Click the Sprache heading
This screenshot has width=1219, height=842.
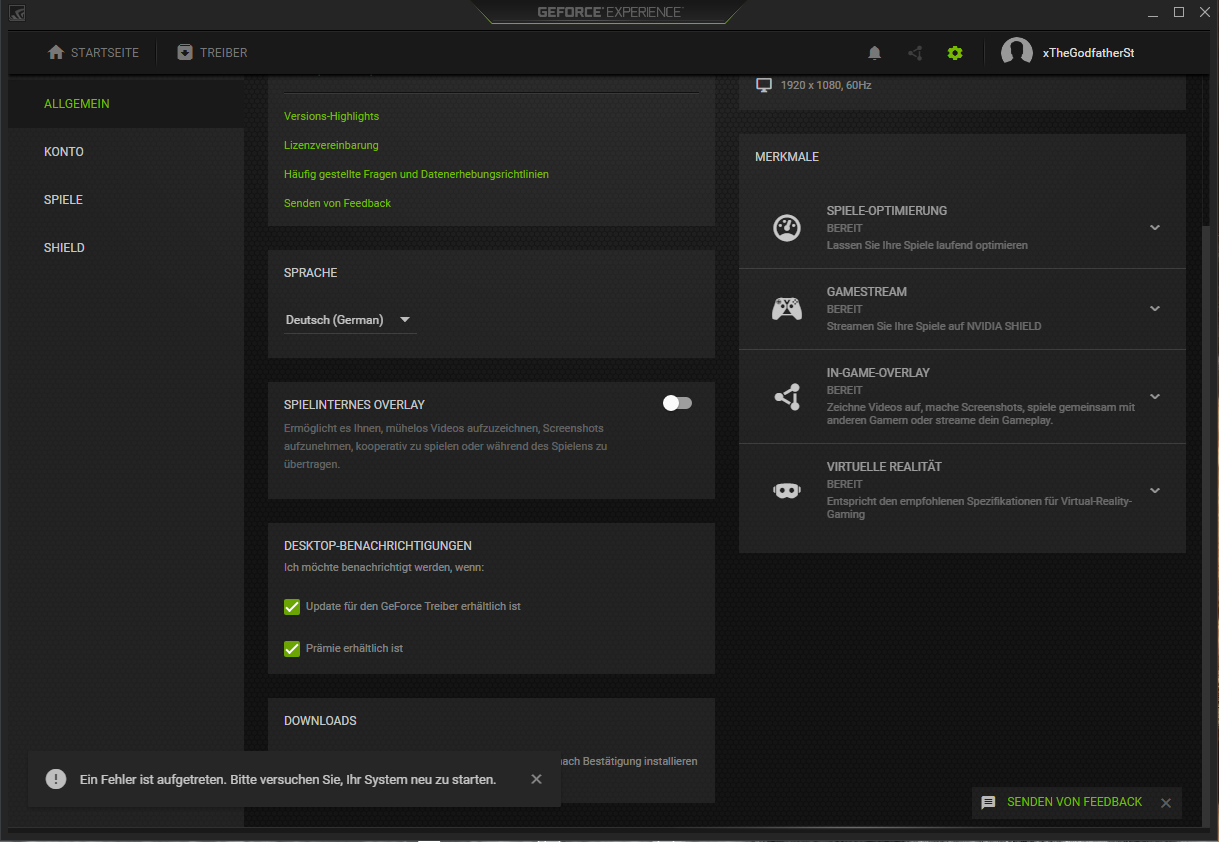[x=311, y=273]
